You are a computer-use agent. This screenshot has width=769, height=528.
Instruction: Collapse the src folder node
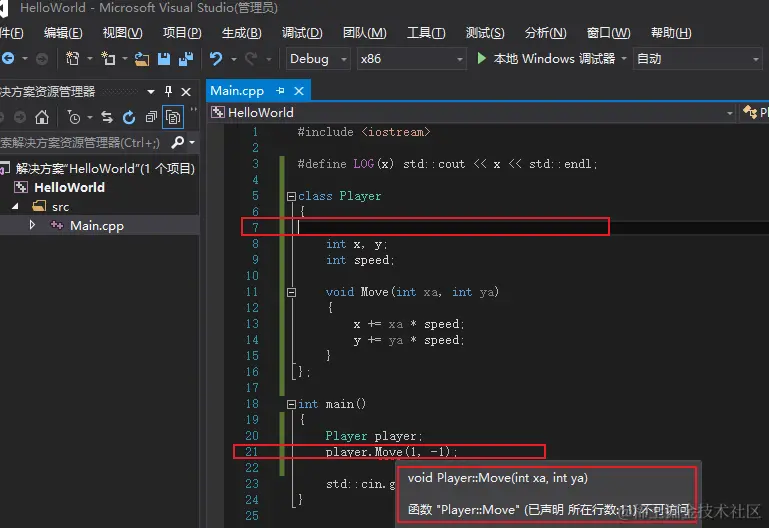[x=15, y=206]
